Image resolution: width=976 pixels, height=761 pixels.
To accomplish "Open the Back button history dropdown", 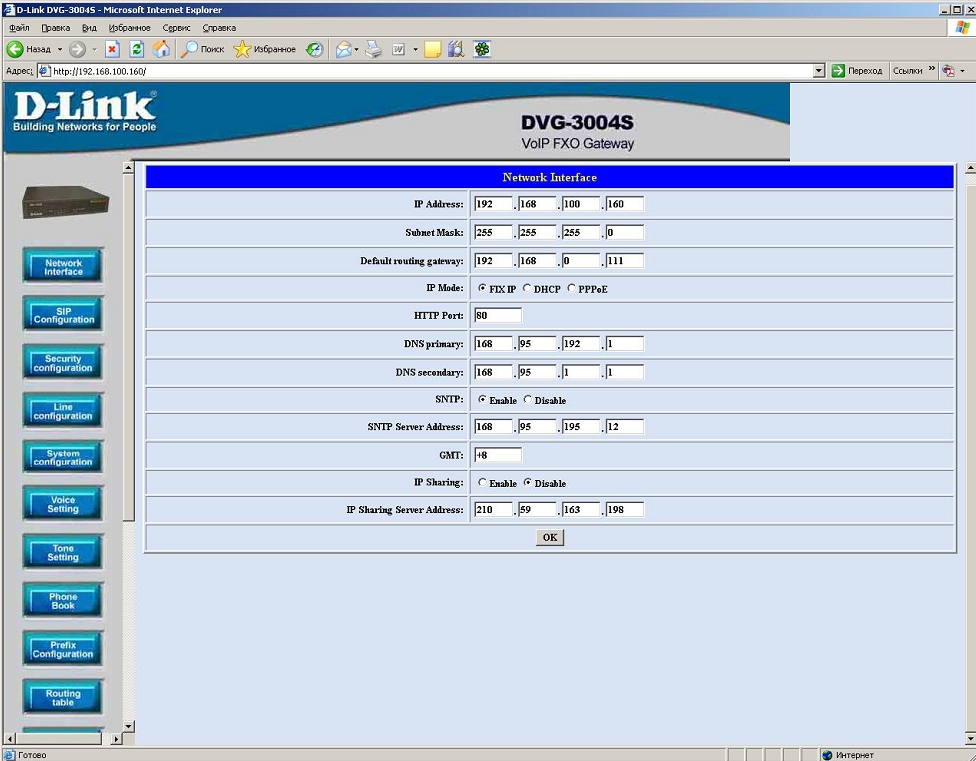I will pyautogui.click(x=59, y=49).
